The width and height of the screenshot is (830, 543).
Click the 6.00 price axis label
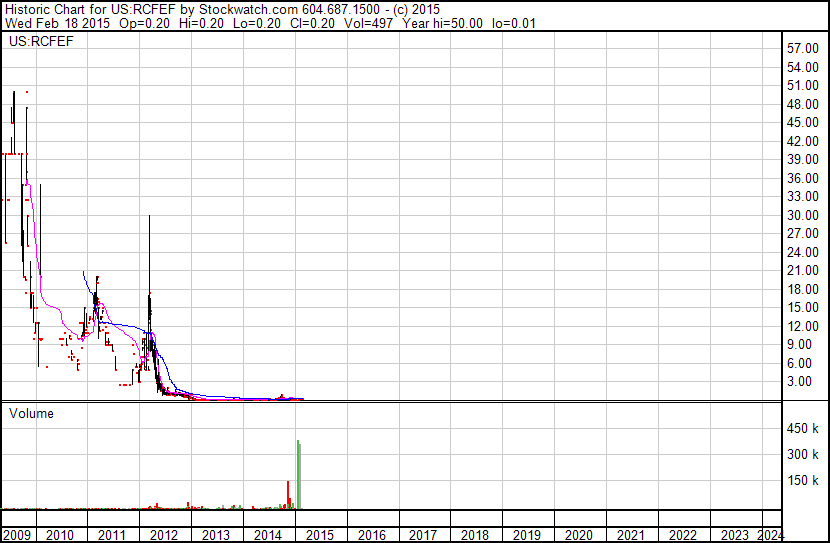tap(799, 364)
